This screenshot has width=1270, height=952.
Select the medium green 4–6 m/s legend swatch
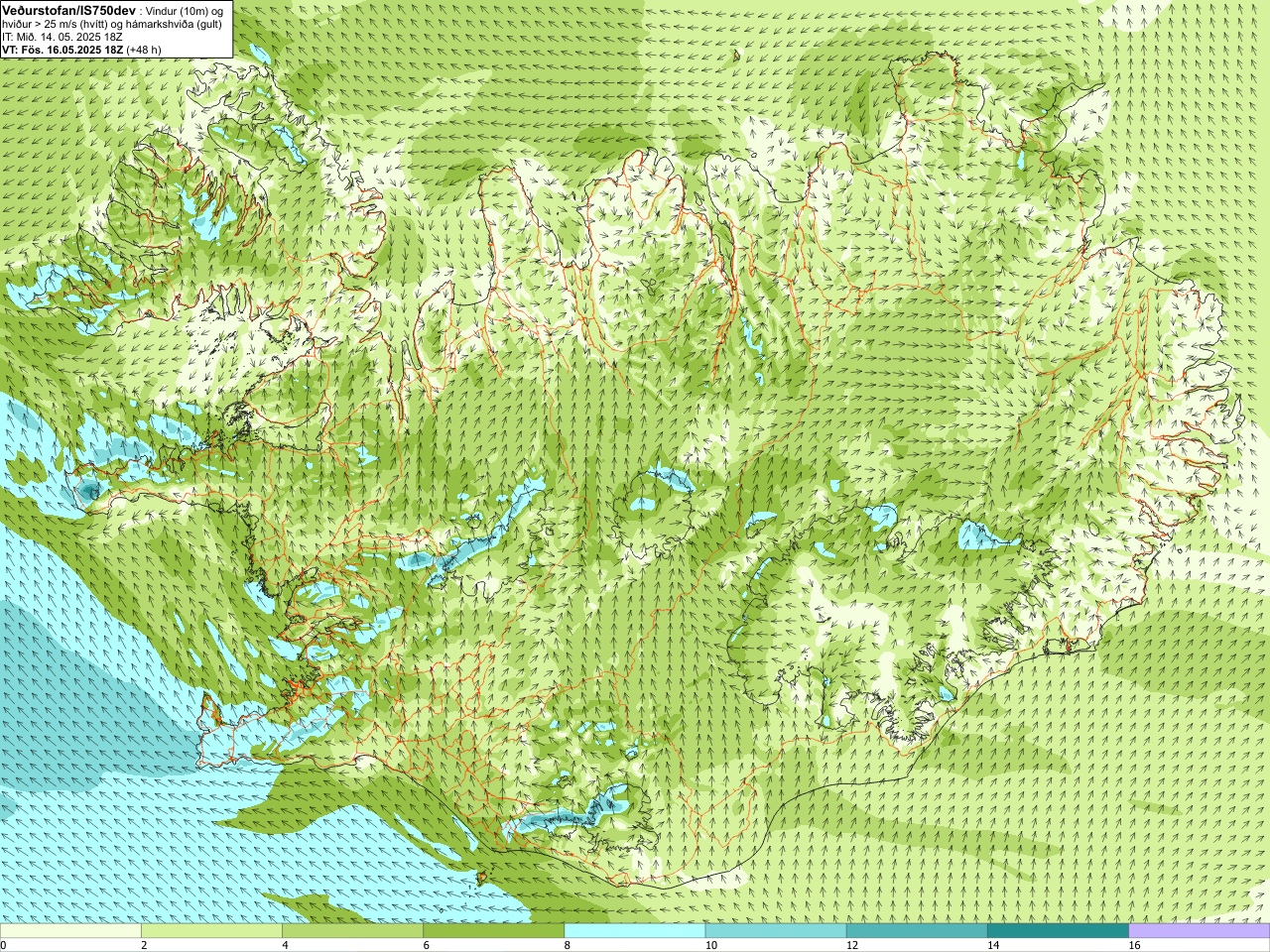point(352,931)
